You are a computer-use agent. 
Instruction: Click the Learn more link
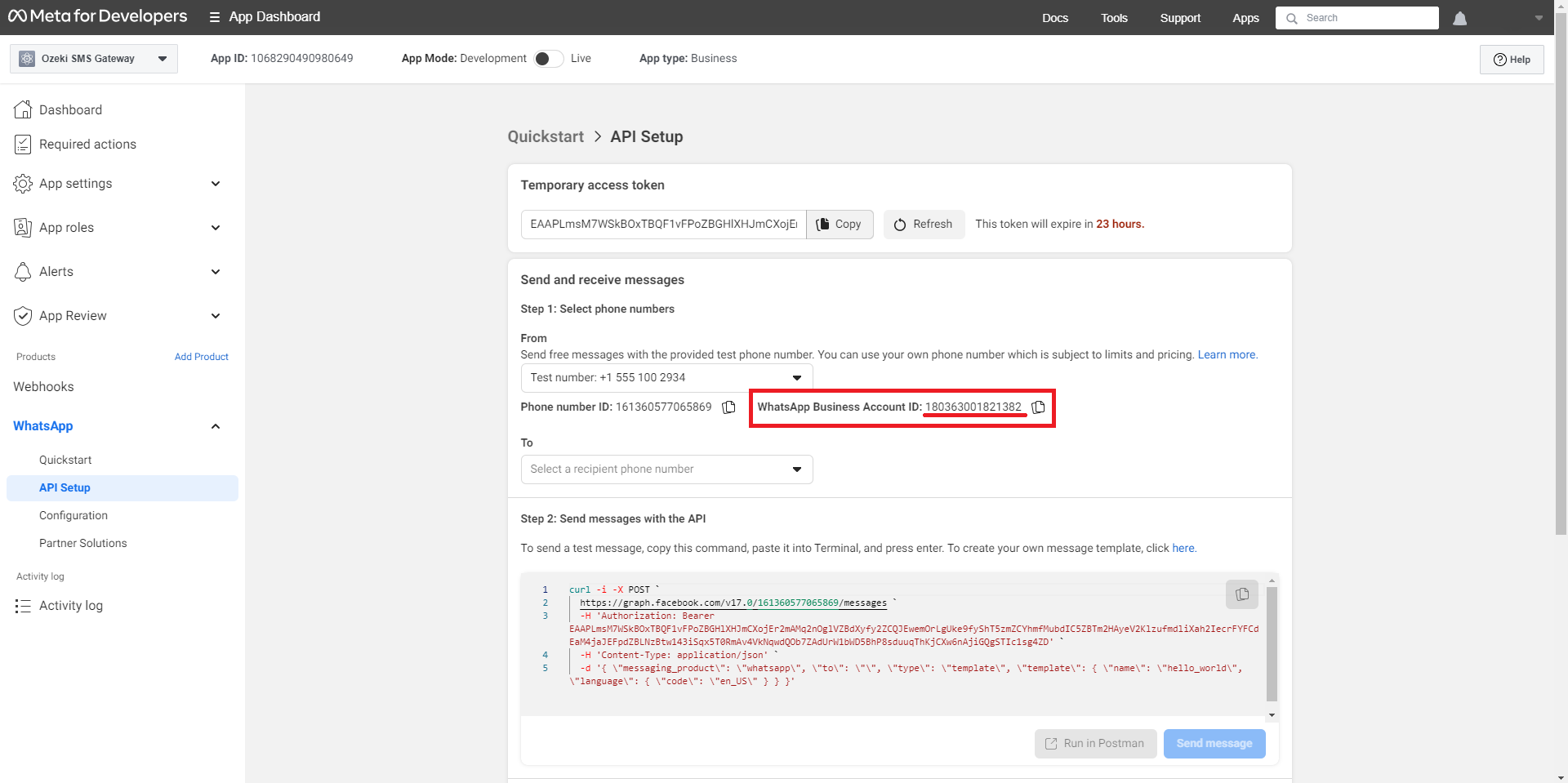(x=1227, y=354)
